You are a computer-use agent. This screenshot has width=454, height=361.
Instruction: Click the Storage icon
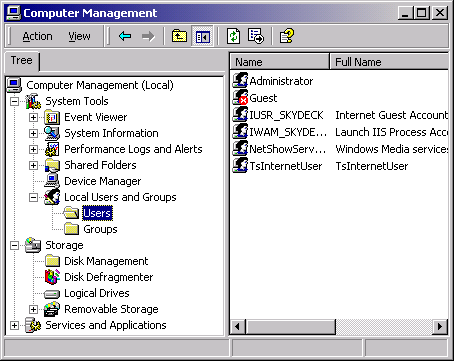[x=33, y=245]
